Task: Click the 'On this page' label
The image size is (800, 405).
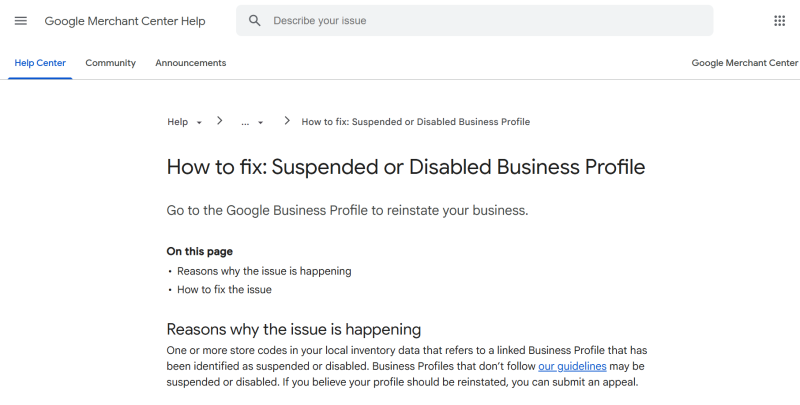Action: 199,252
